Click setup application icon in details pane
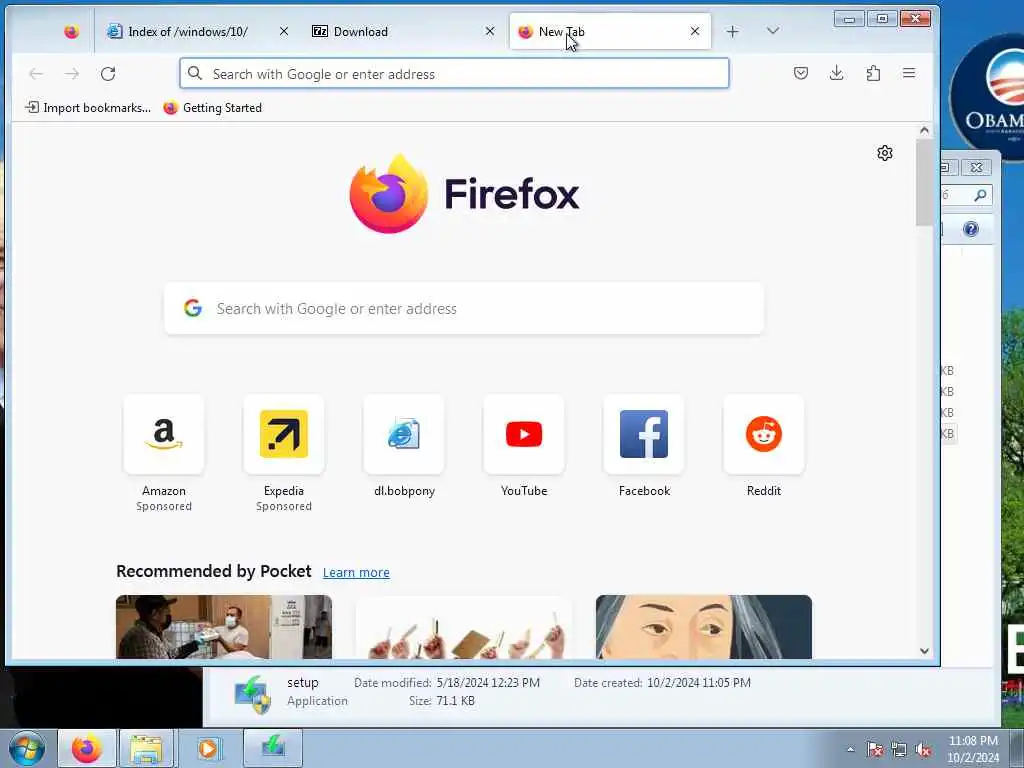This screenshot has width=1024, height=768. coord(253,694)
